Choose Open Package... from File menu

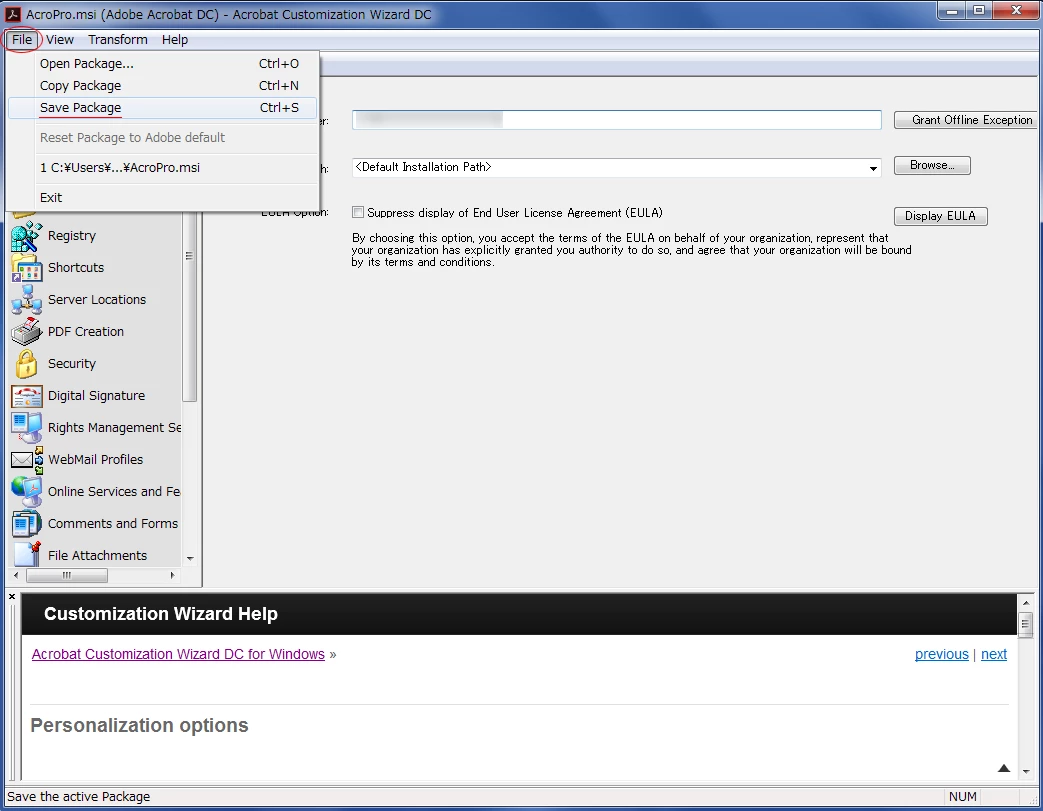pos(162,63)
